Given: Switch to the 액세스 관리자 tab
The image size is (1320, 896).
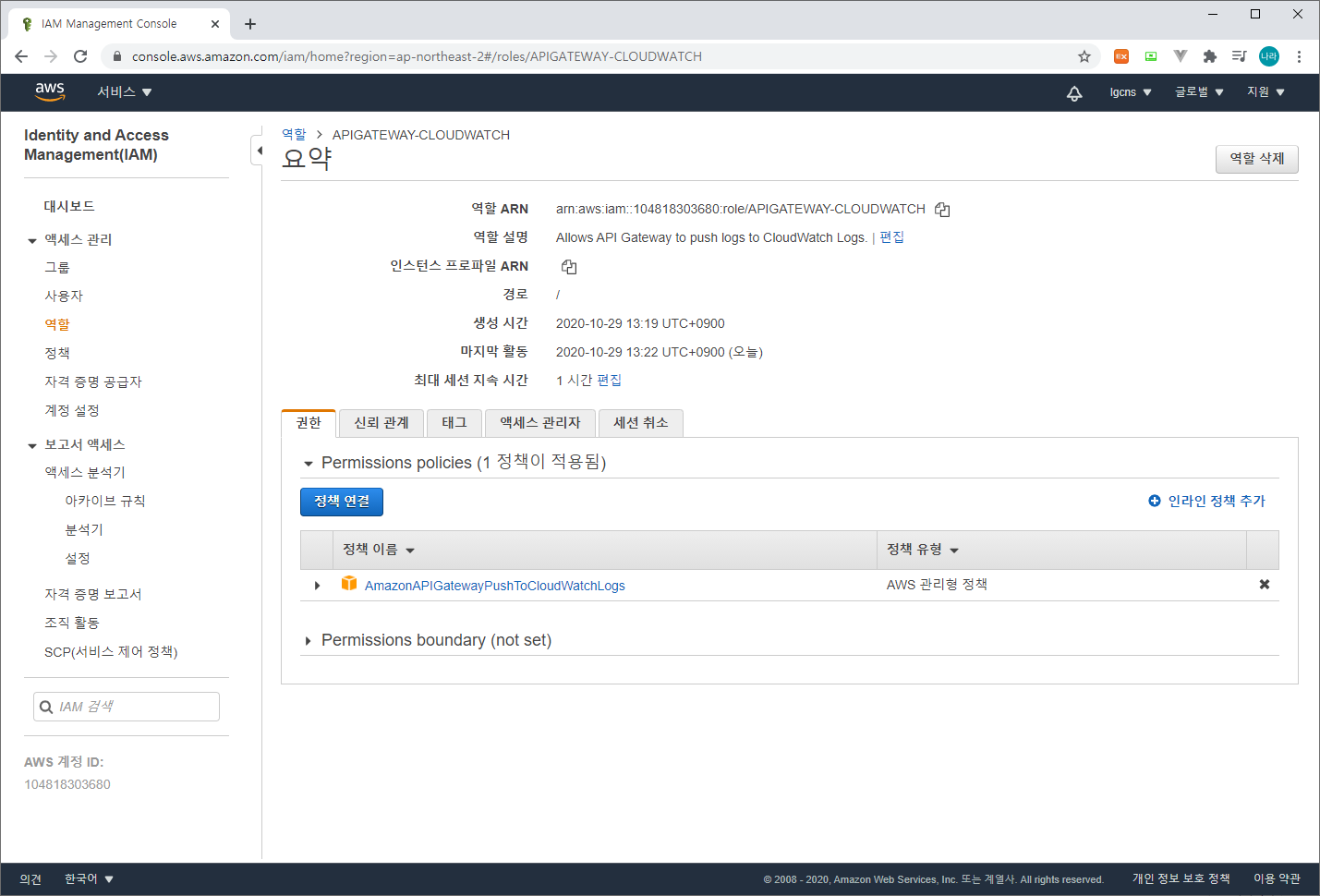Looking at the screenshot, I should point(540,423).
